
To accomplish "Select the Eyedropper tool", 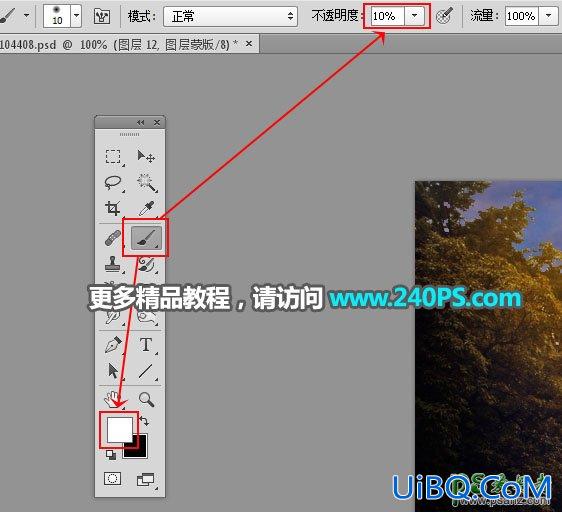I will click(x=147, y=208).
